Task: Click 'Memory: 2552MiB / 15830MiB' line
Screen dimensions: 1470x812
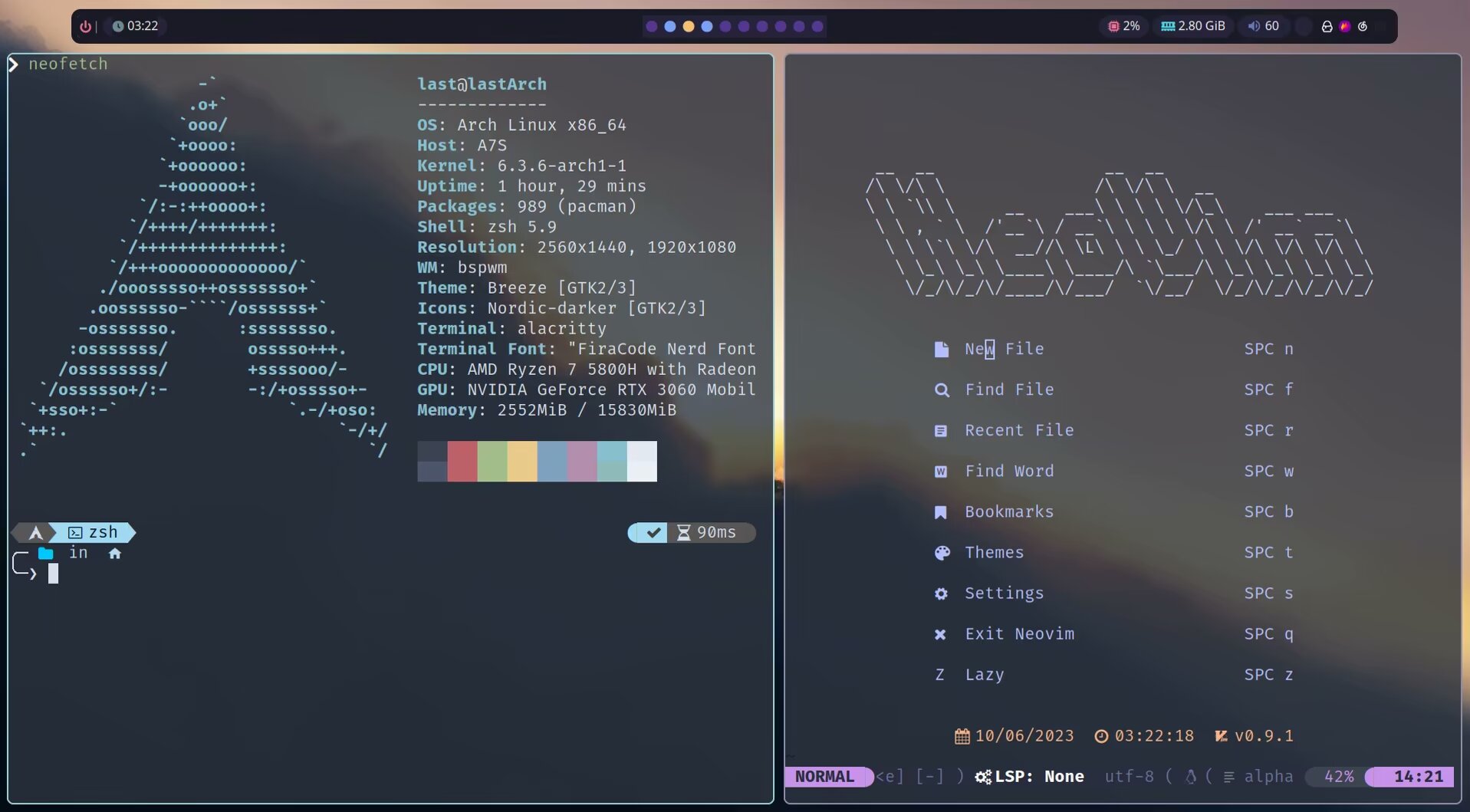Action: 547,410
